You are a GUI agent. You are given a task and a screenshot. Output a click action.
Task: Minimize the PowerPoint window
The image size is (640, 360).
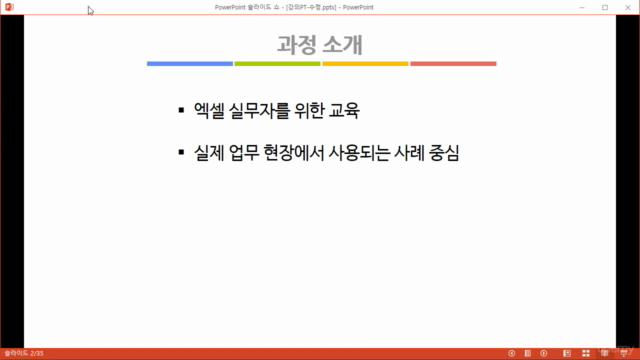582,7
